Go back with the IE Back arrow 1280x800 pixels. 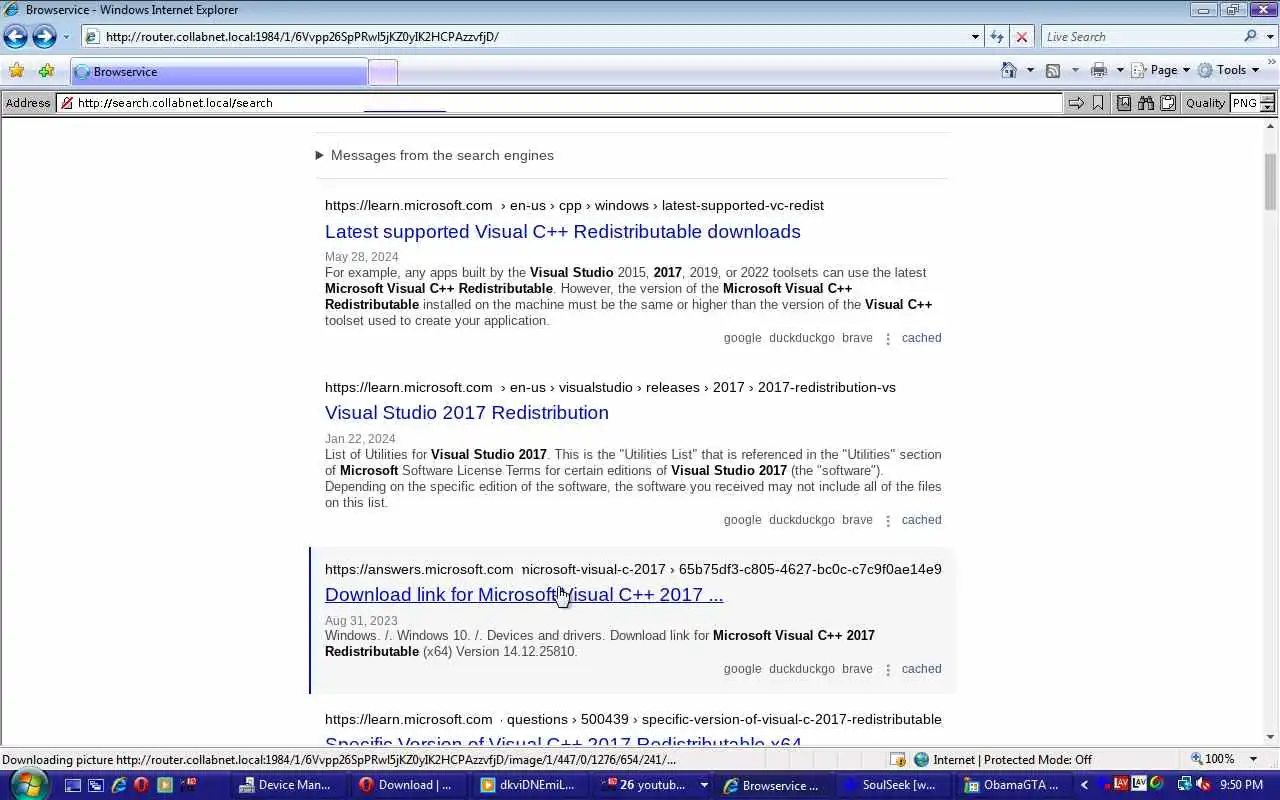point(15,37)
